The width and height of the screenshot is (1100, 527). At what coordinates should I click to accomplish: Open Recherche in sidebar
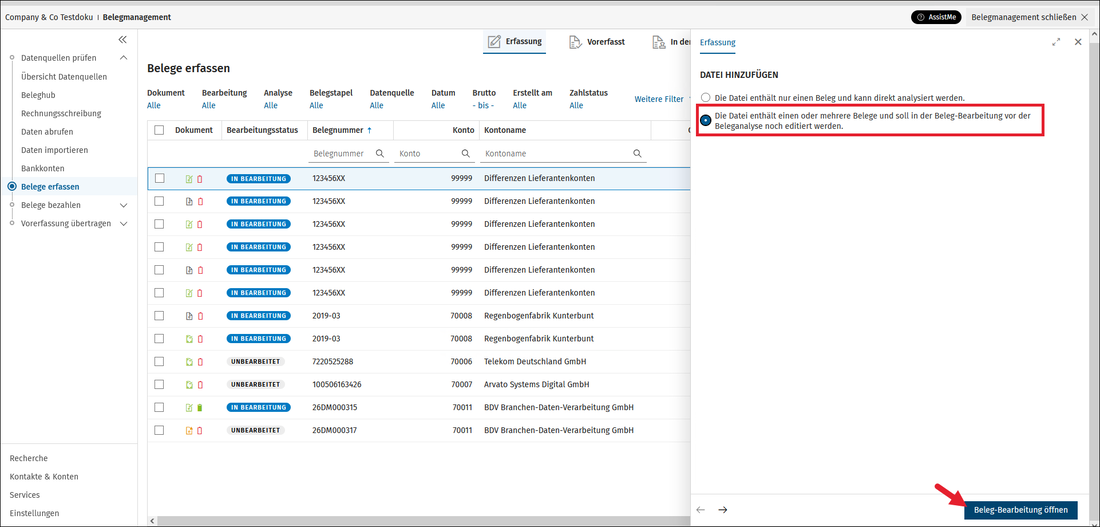tap(29, 458)
